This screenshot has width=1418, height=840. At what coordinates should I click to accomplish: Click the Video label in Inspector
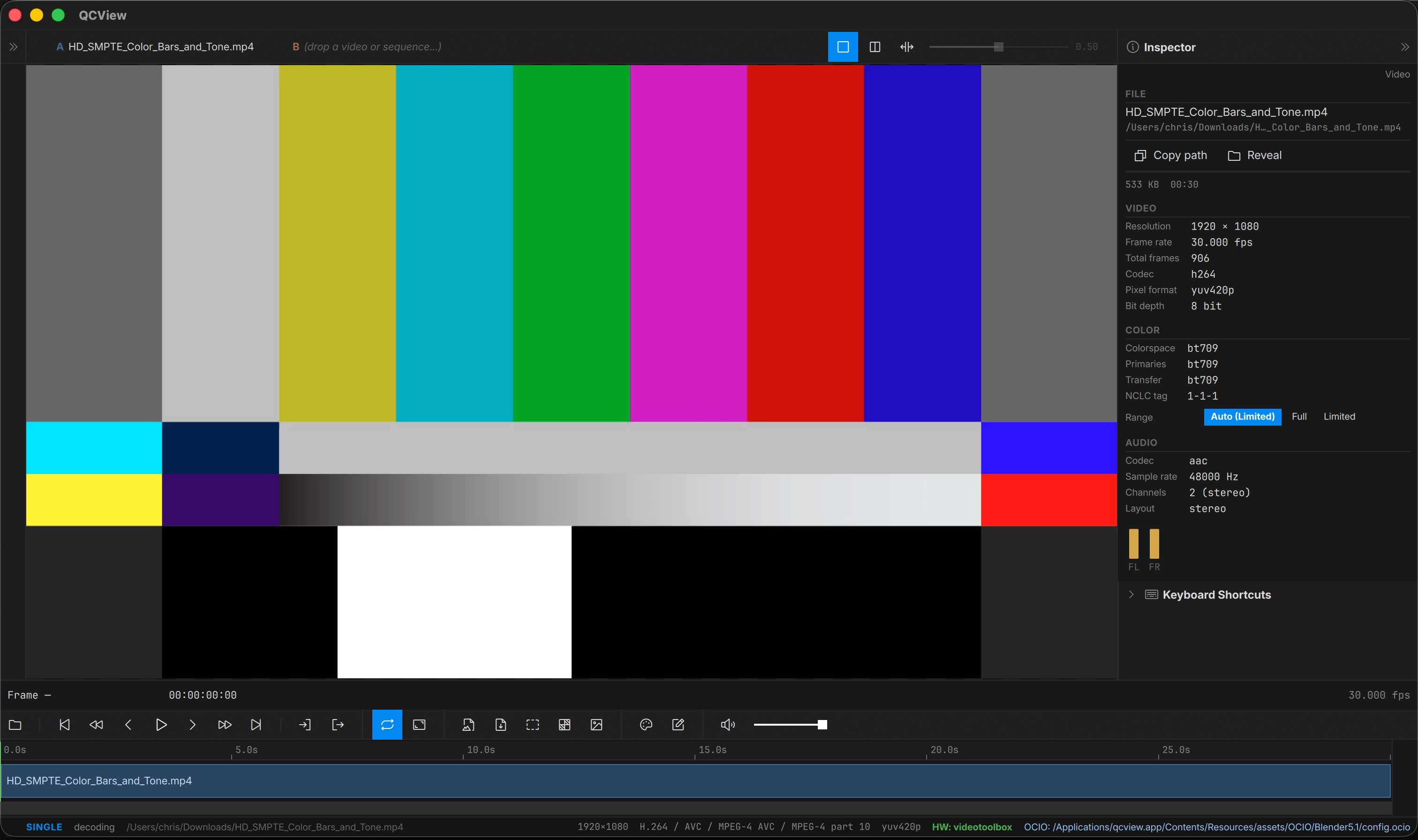pos(1397,74)
